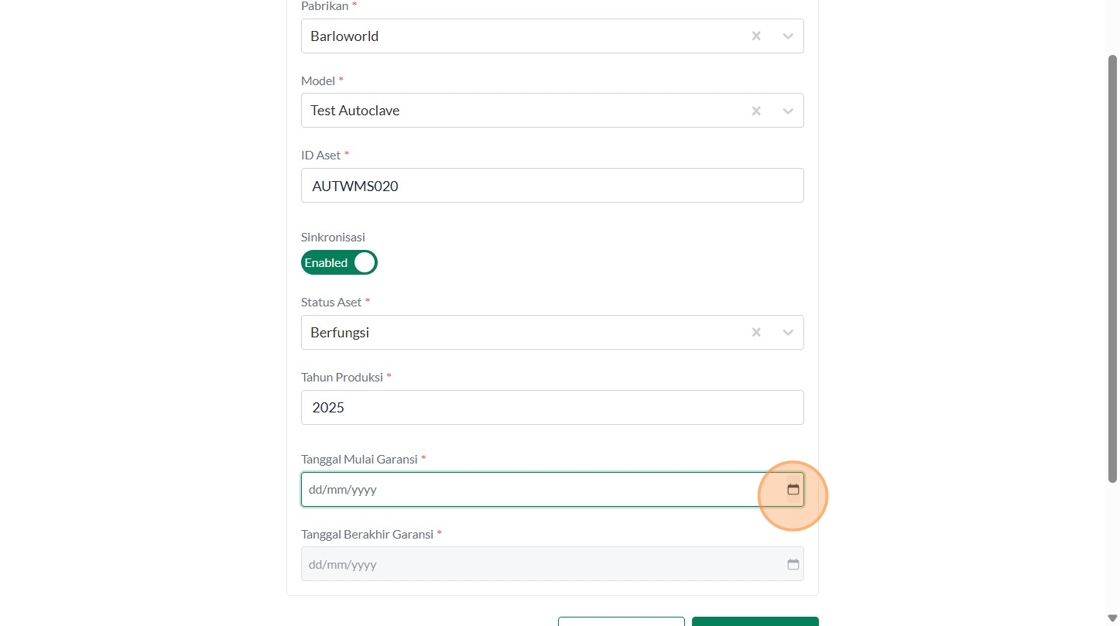Expand the Pabrikan dropdown chevron
The height and width of the screenshot is (626, 1120).
[x=788, y=36]
